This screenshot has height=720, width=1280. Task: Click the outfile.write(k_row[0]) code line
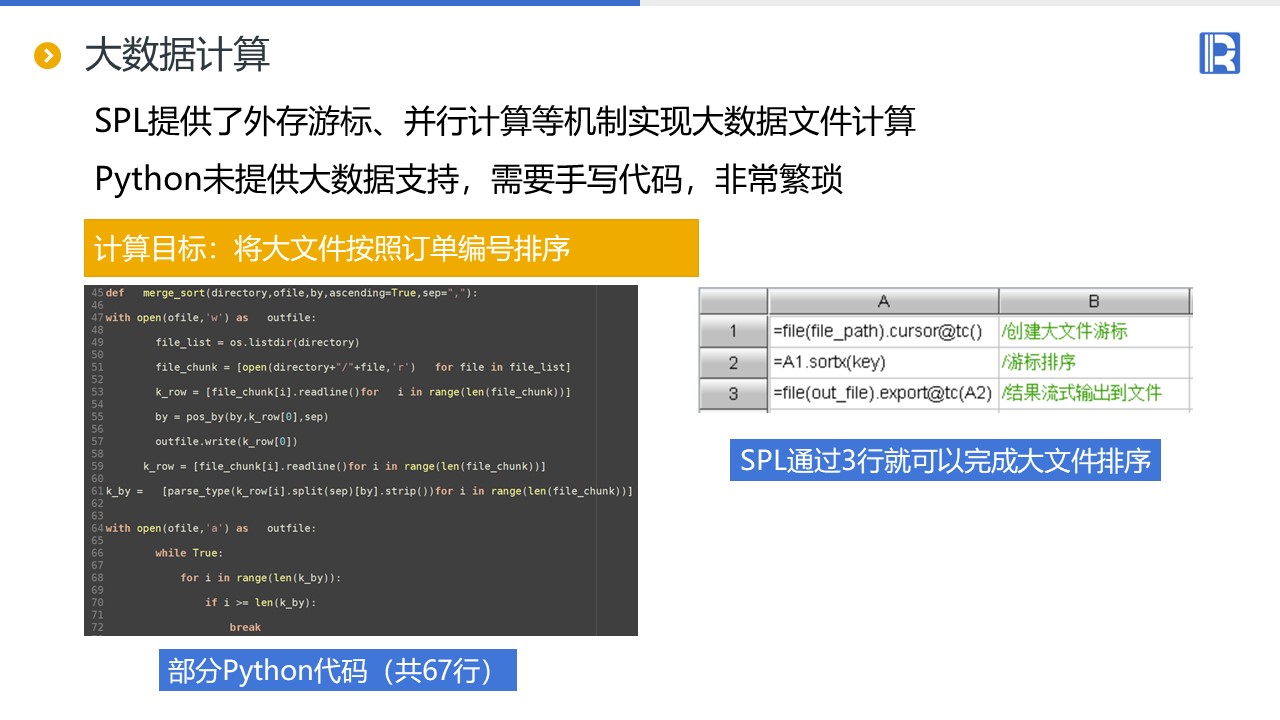(x=227, y=441)
